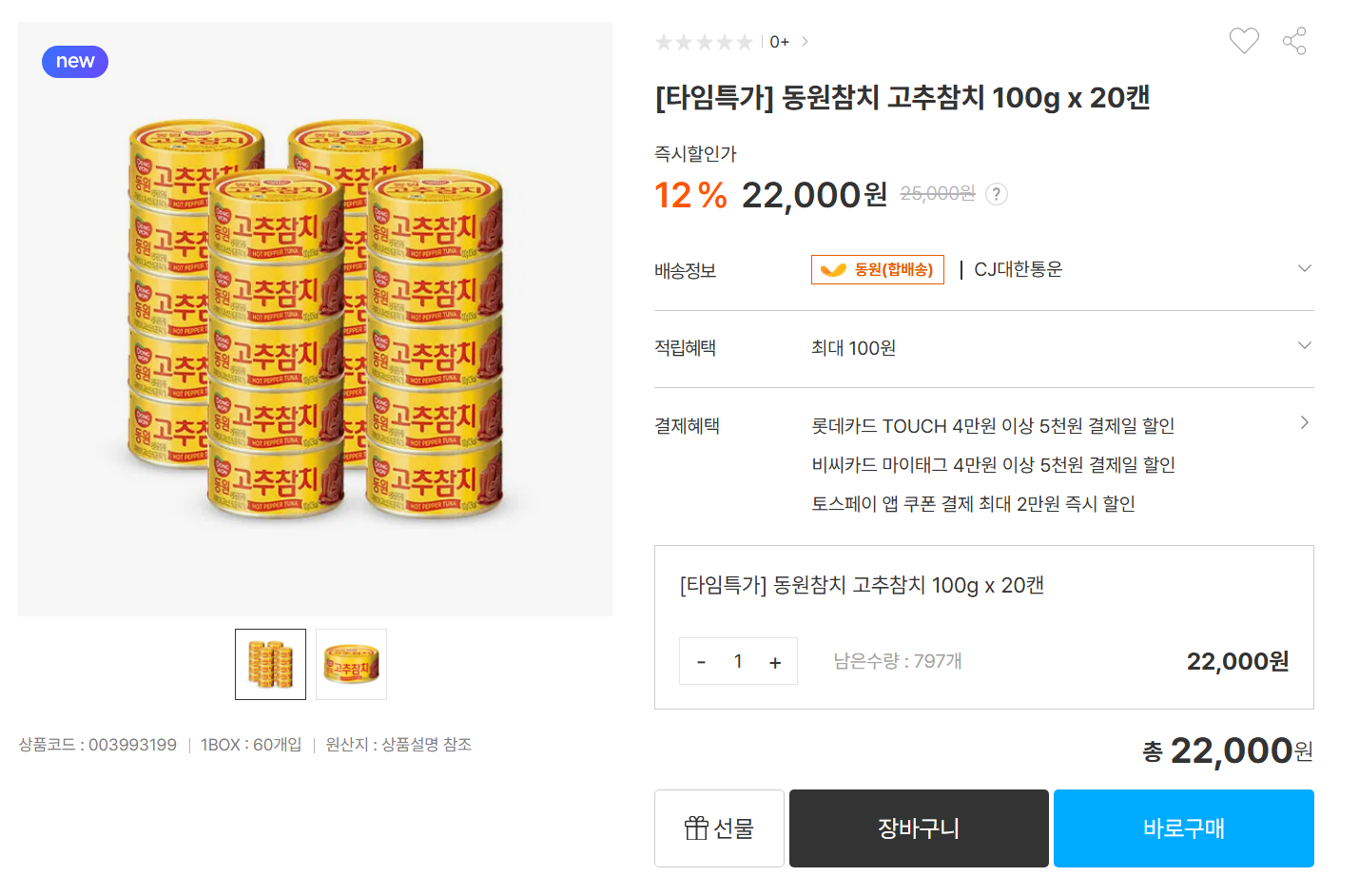
Task: Expand the 배송정보 delivery details chevron
Action: tap(1304, 267)
